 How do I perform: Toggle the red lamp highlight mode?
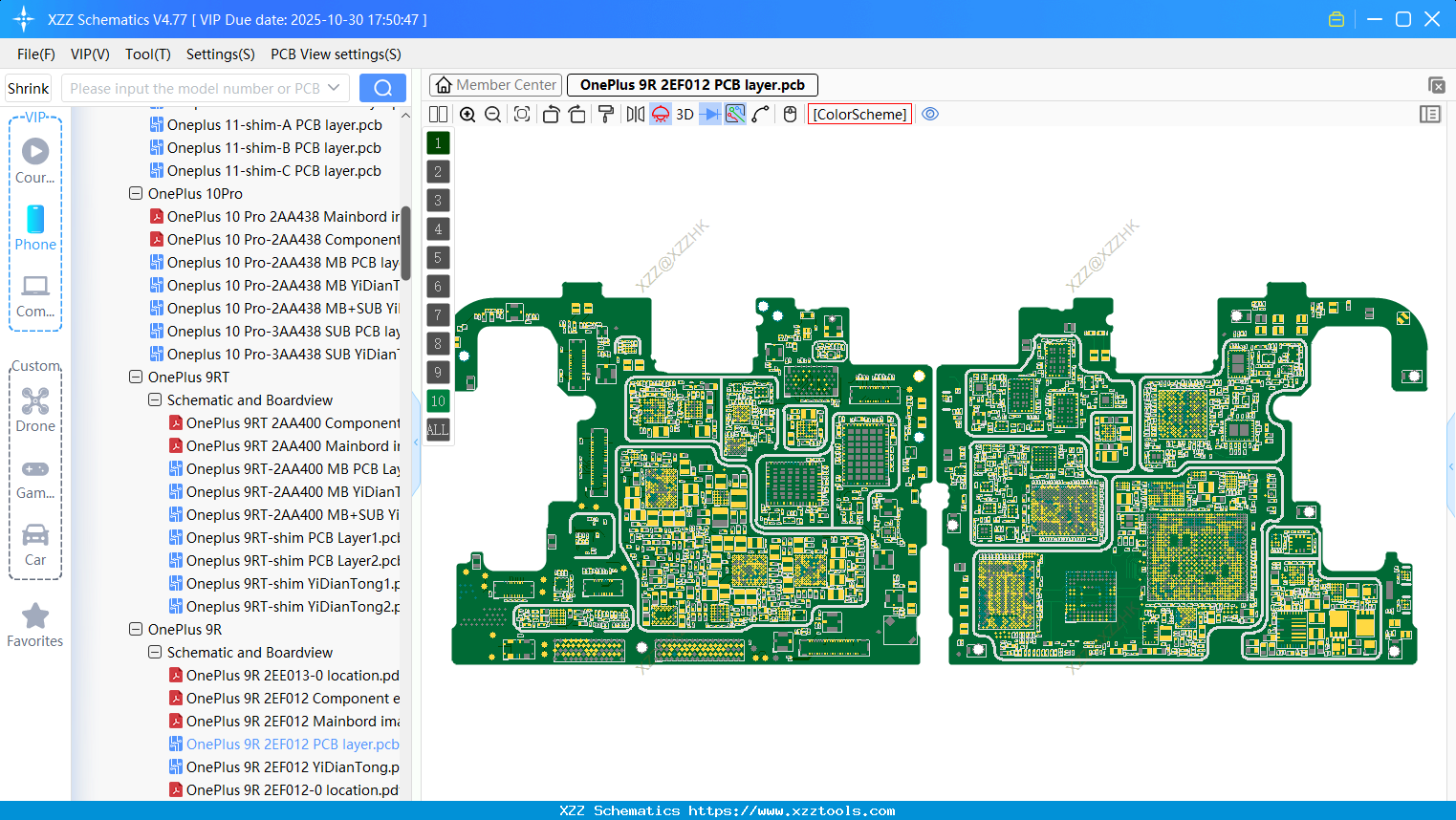pyautogui.click(x=661, y=114)
